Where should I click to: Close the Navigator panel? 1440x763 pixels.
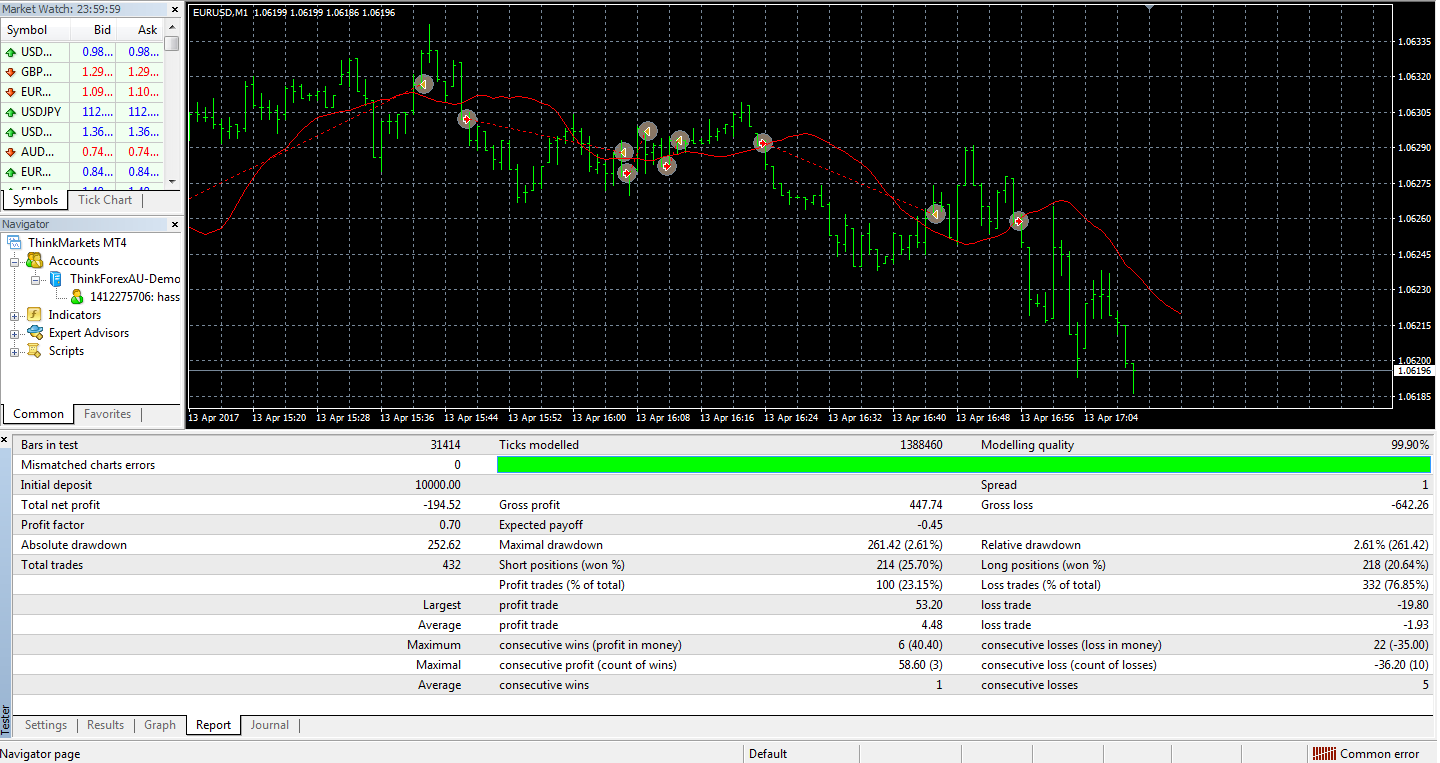pyautogui.click(x=175, y=225)
